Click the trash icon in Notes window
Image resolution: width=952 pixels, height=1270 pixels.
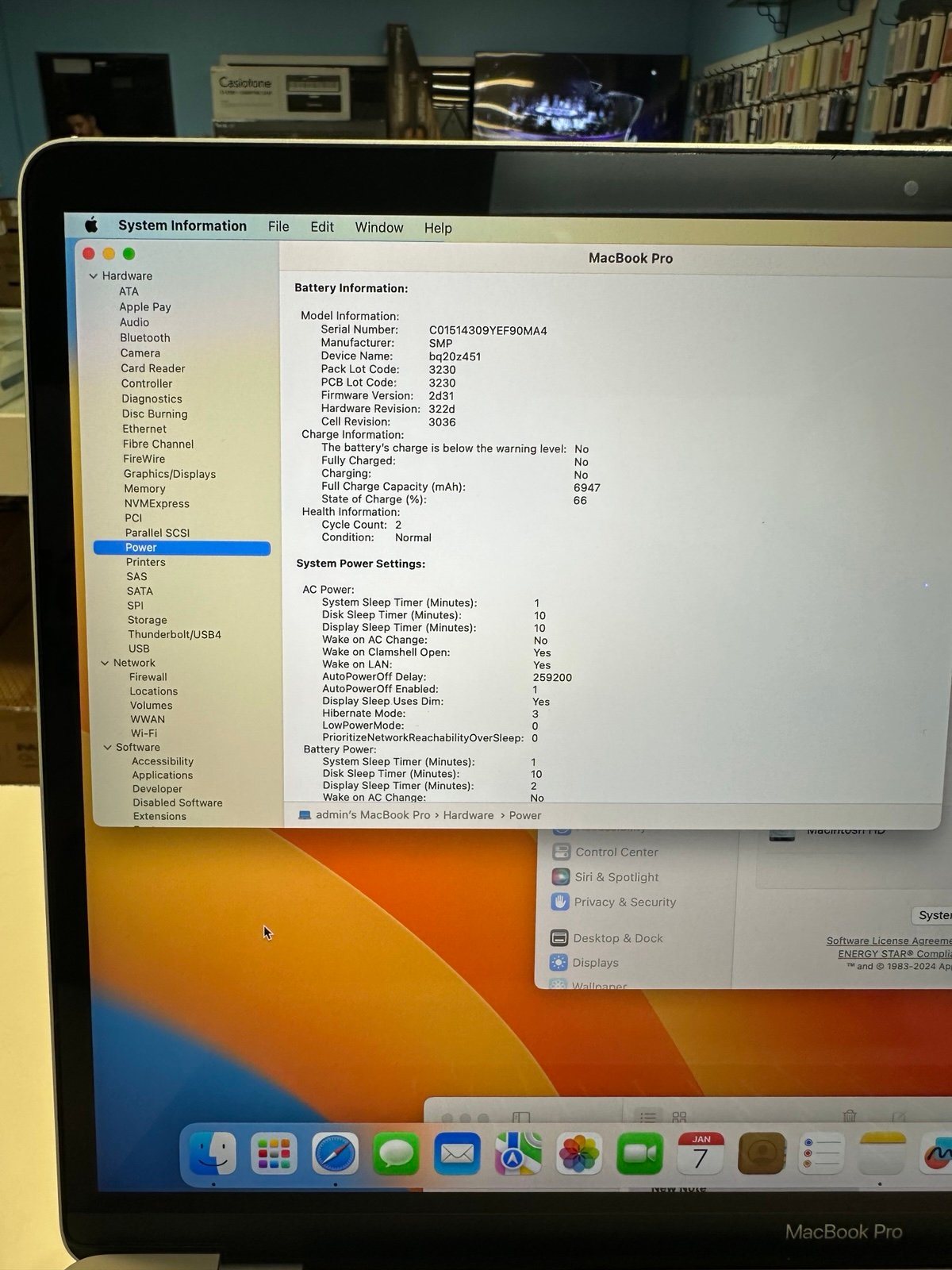tap(850, 1116)
